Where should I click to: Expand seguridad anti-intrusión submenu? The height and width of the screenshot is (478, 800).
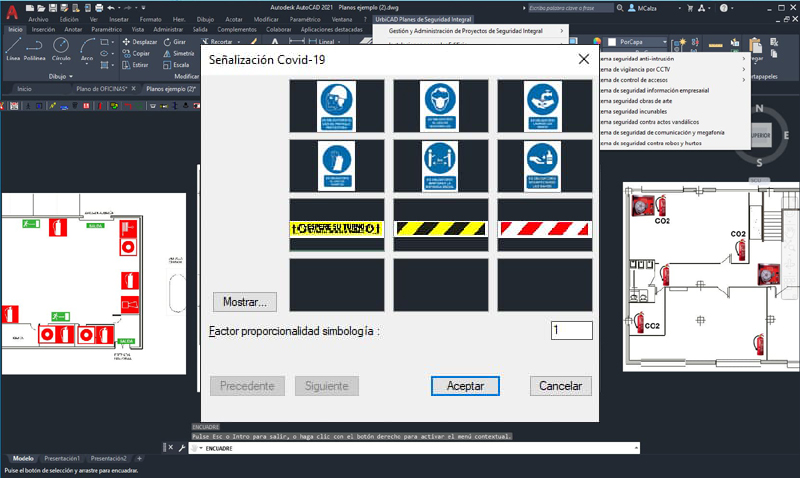pyautogui.click(x=743, y=59)
